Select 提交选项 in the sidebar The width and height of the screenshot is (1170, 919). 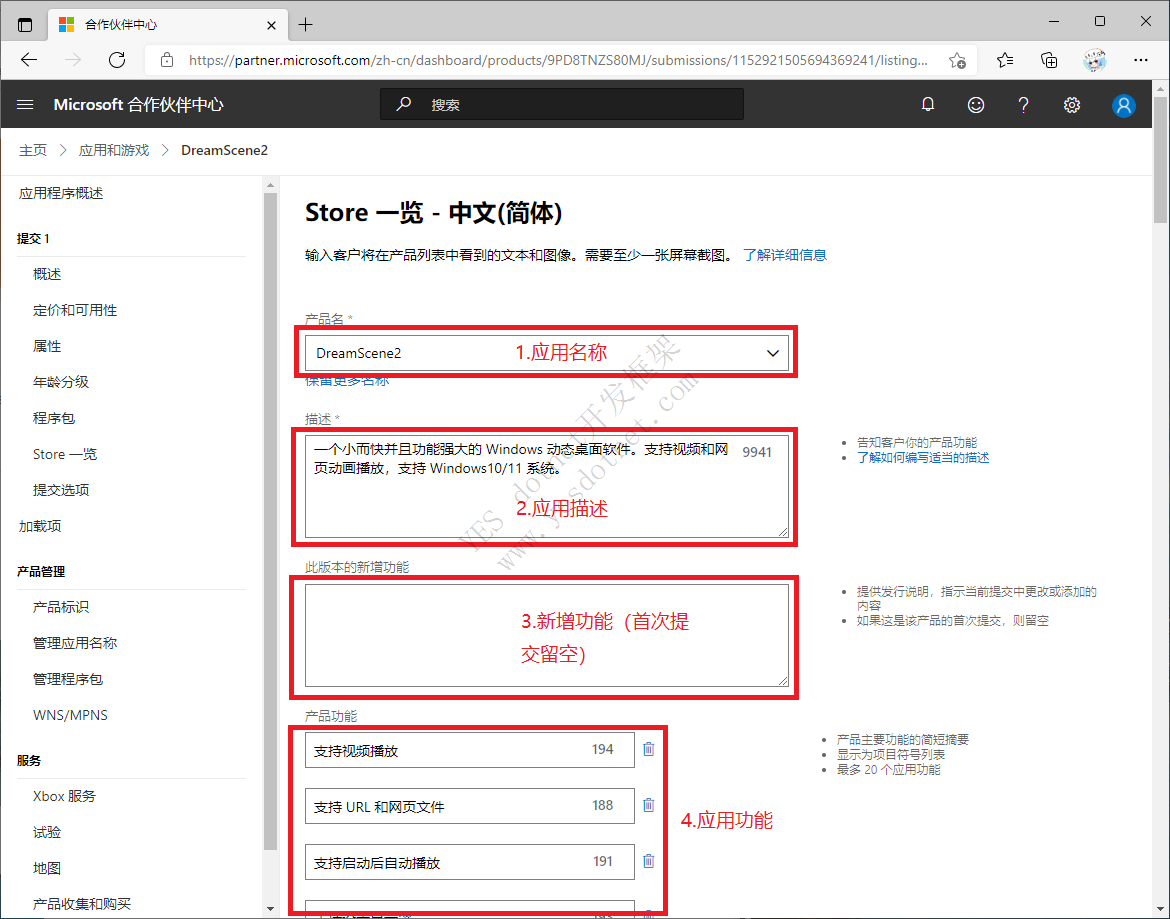[61, 489]
